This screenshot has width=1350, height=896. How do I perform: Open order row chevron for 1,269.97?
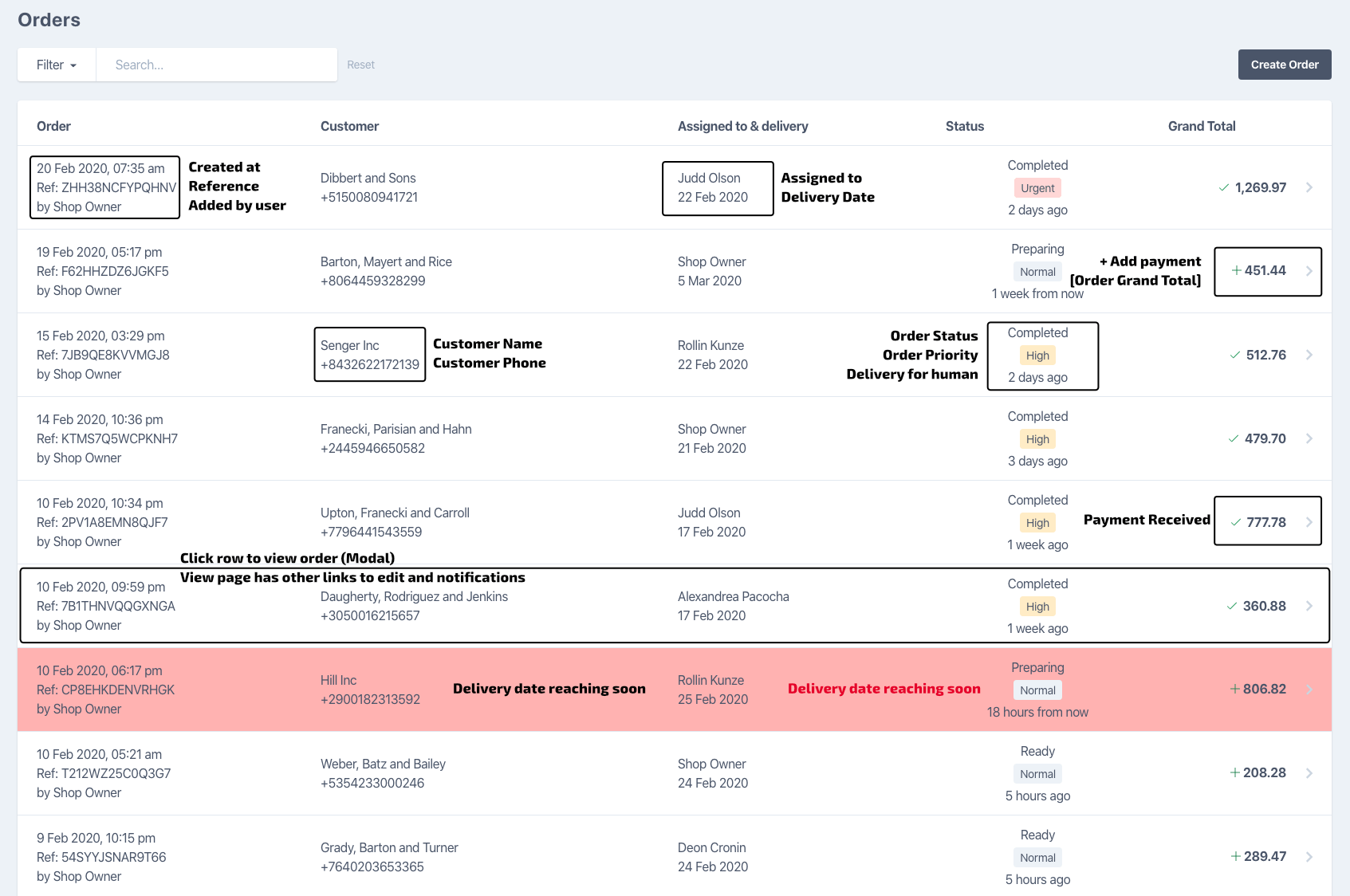click(1309, 187)
